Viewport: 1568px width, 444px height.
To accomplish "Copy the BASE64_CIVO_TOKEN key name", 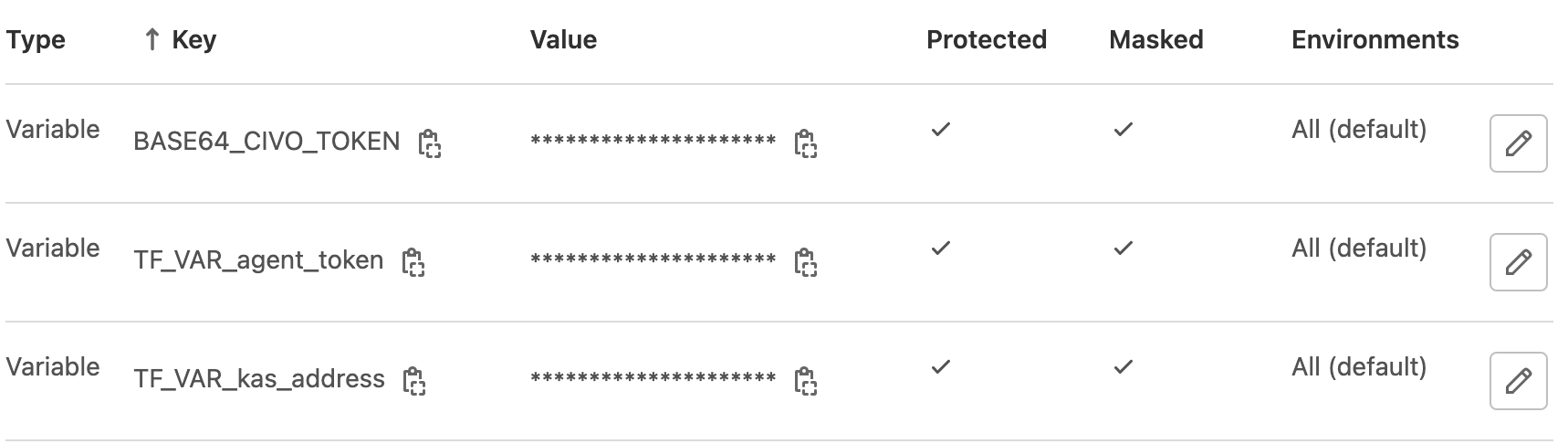I will click(x=429, y=143).
